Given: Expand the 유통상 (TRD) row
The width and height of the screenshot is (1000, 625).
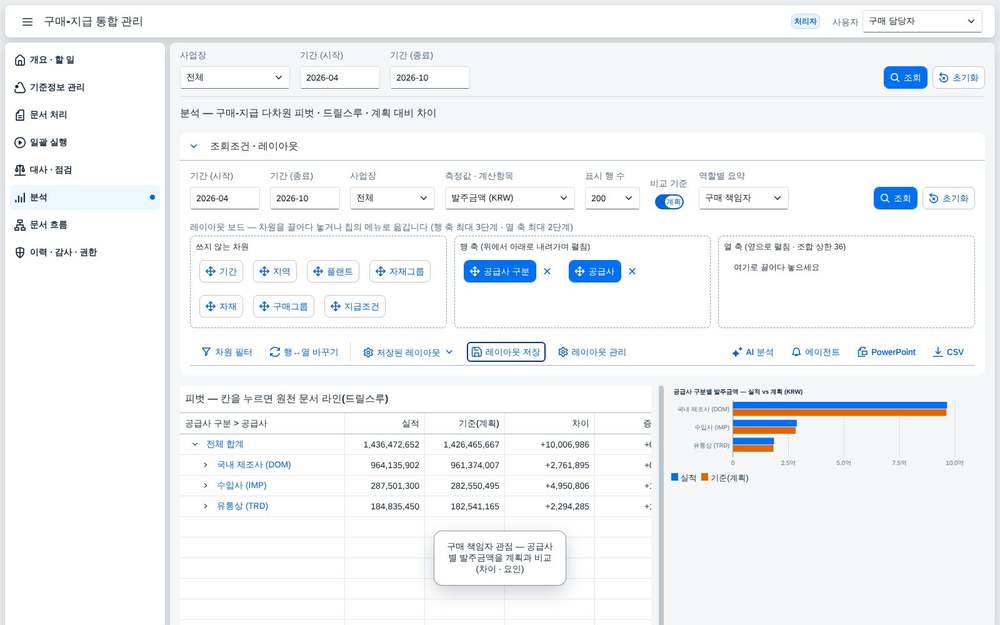Looking at the screenshot, I should tap(205, 506).
